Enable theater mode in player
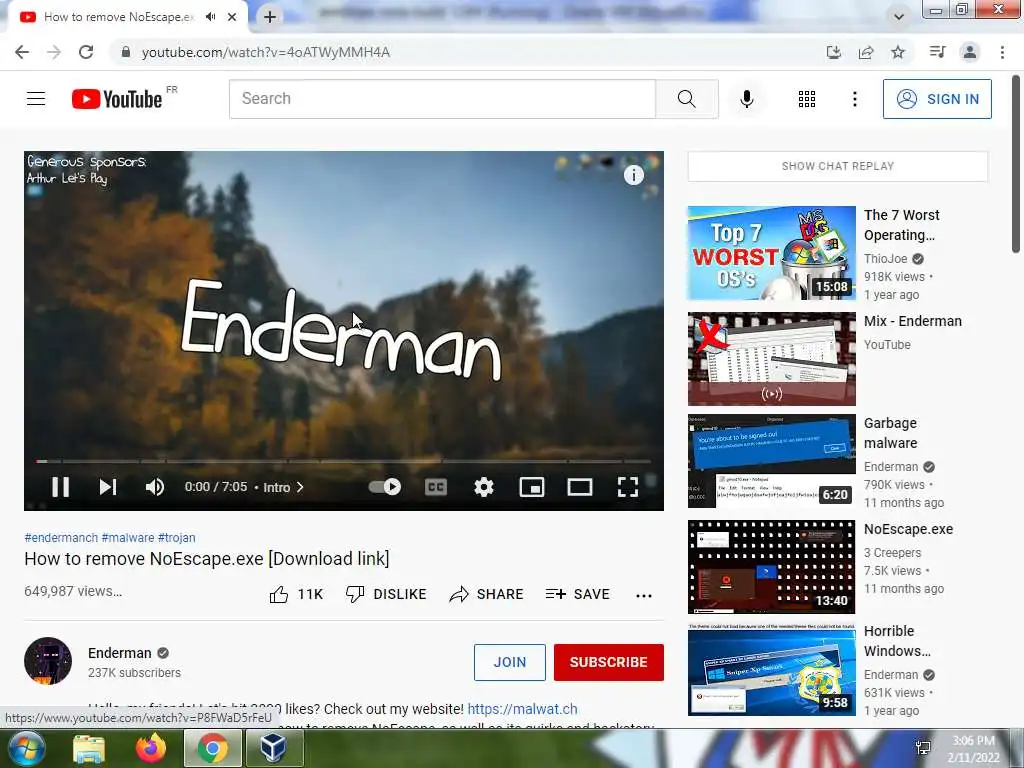1024x768 pixels. click(x=580, y=487)
